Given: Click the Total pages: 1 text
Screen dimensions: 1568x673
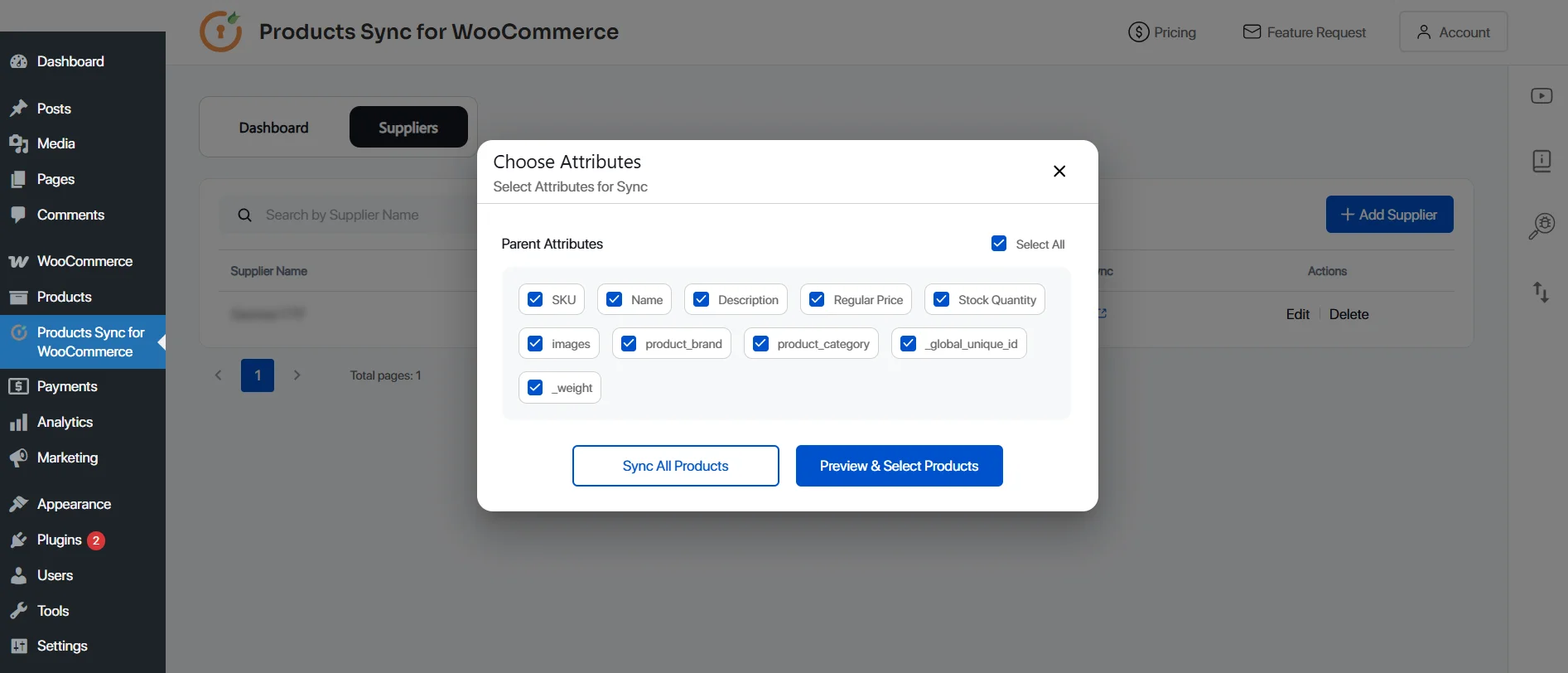Looking at the screenshot, I should 385,375.
